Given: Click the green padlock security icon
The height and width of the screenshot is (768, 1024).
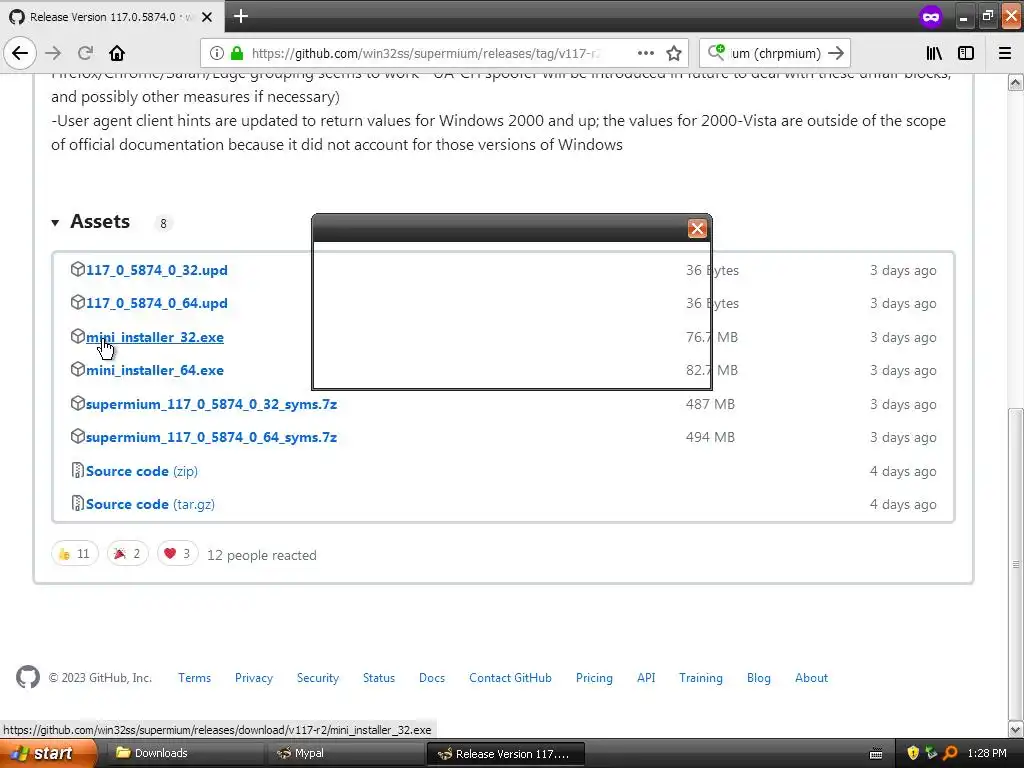Looking at the screenshot, I should tap(237, 54).
